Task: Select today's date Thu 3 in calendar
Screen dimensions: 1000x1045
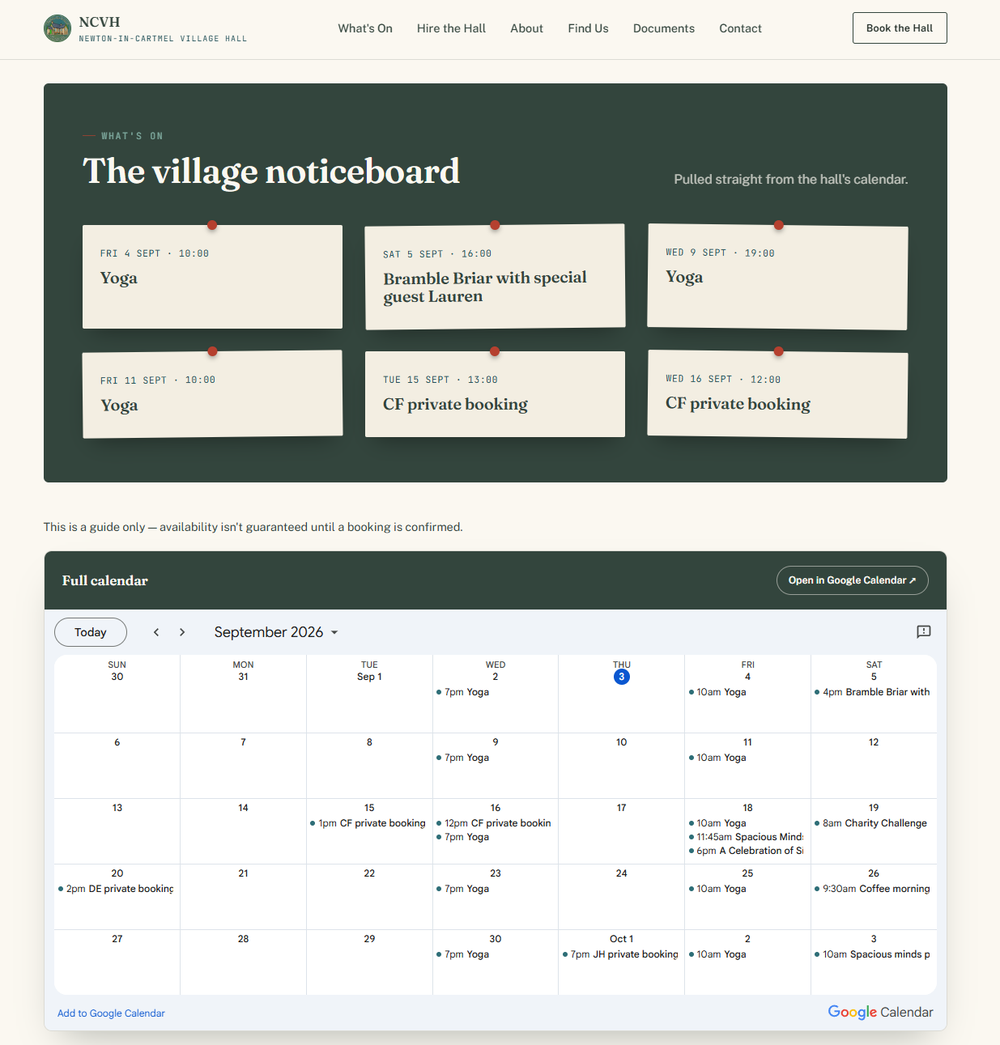Action: (621, 676)
